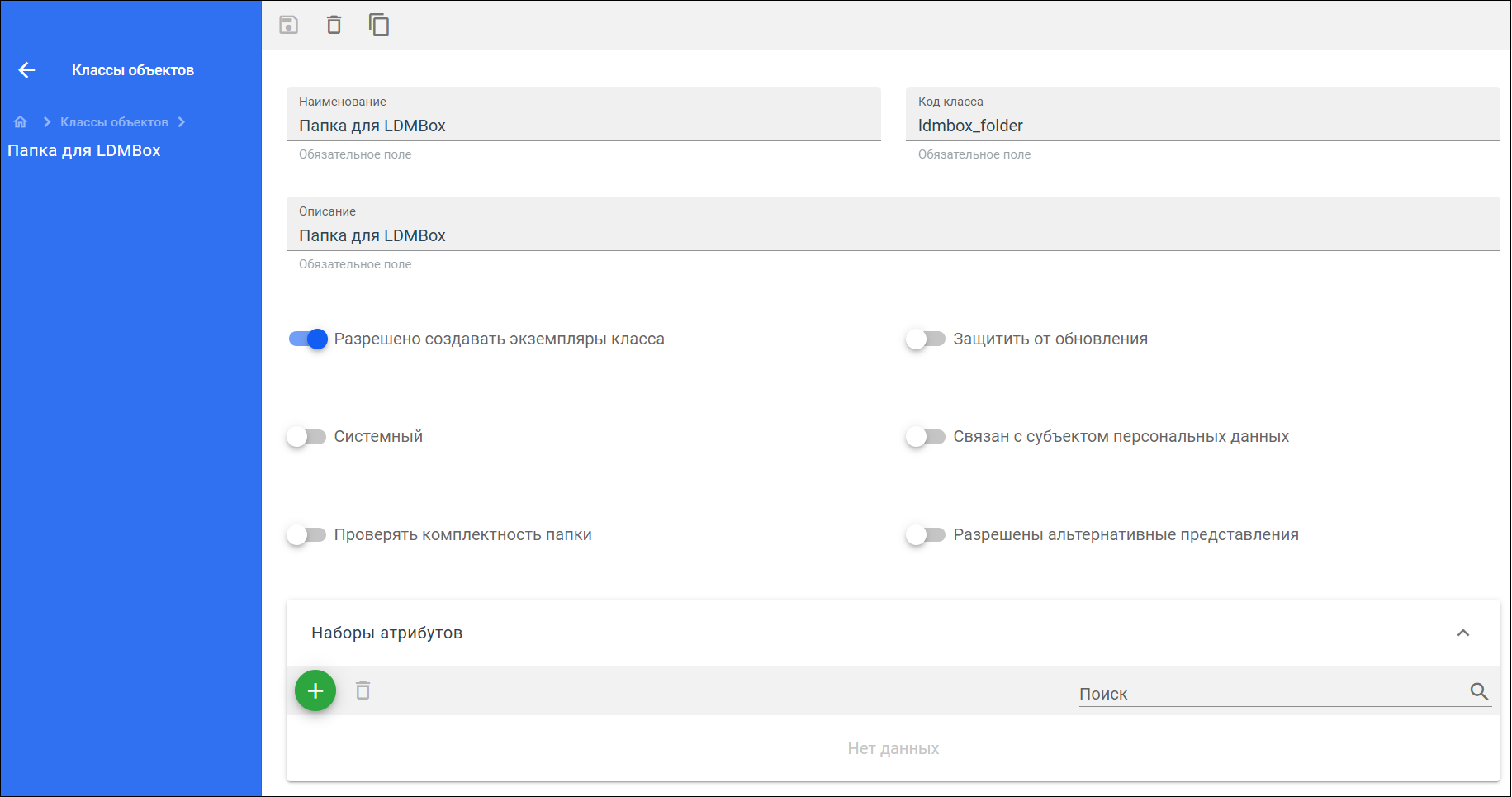Turn on Проверять комплектность папки switch
Screen dimensions: 1512x797
(x=306, y=534)
